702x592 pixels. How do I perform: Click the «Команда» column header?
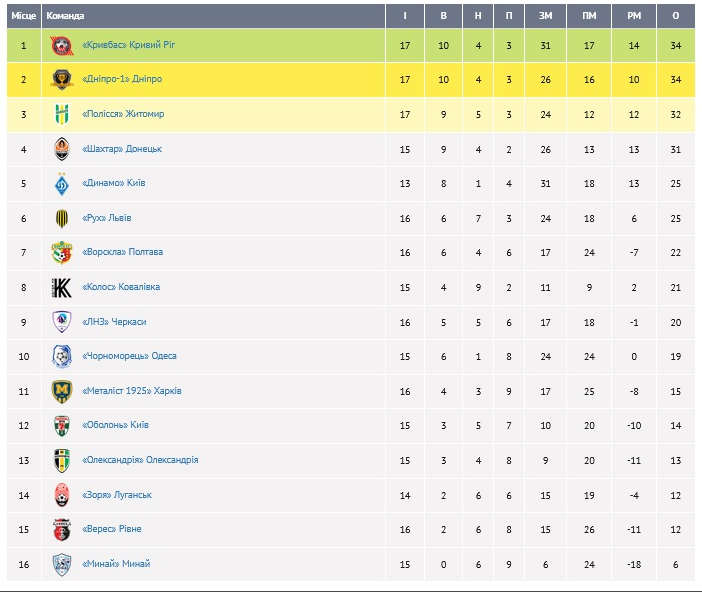[66, 16]
